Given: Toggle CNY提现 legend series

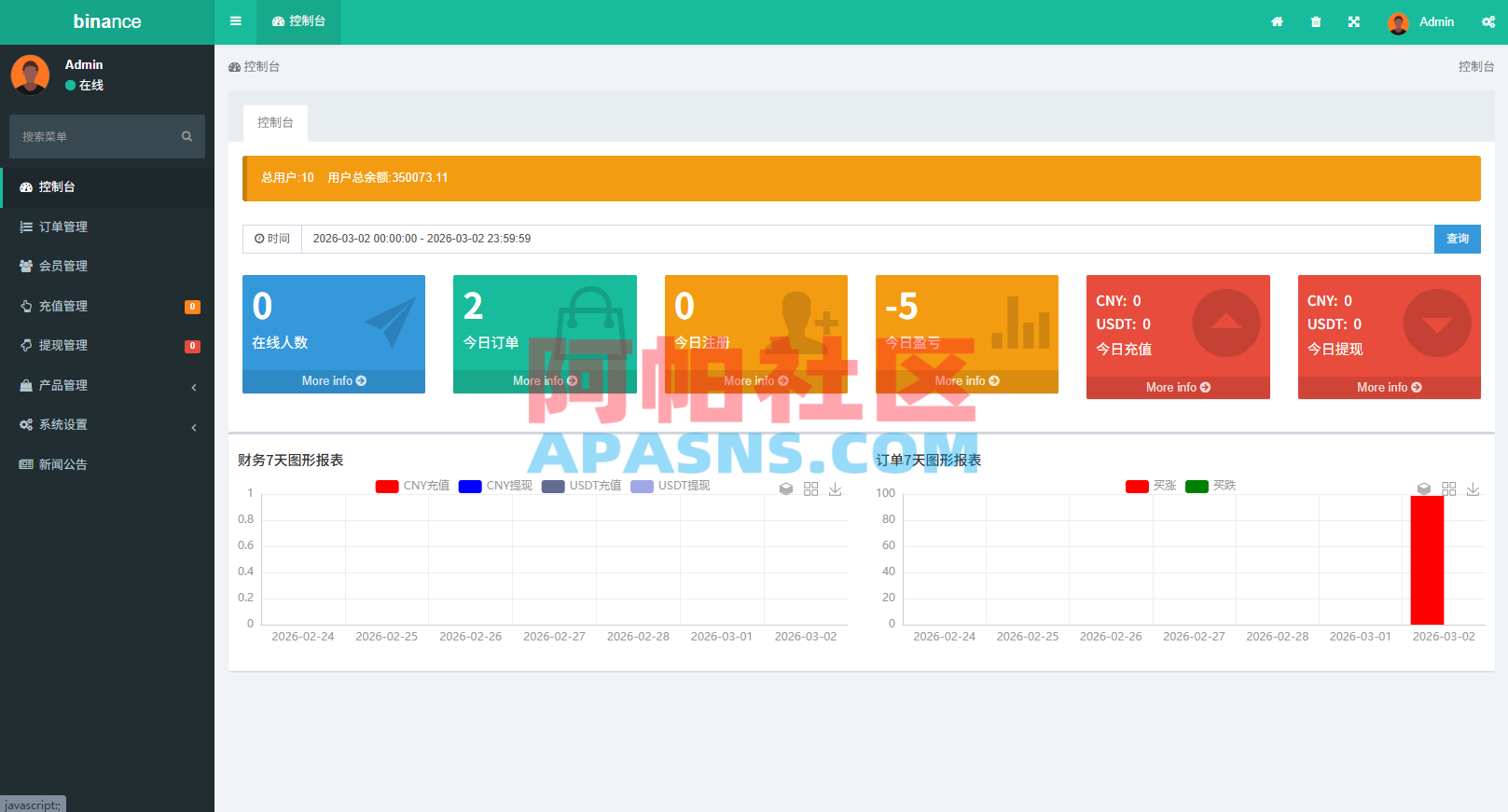Looking at the screenshot, I should (495, 486).
